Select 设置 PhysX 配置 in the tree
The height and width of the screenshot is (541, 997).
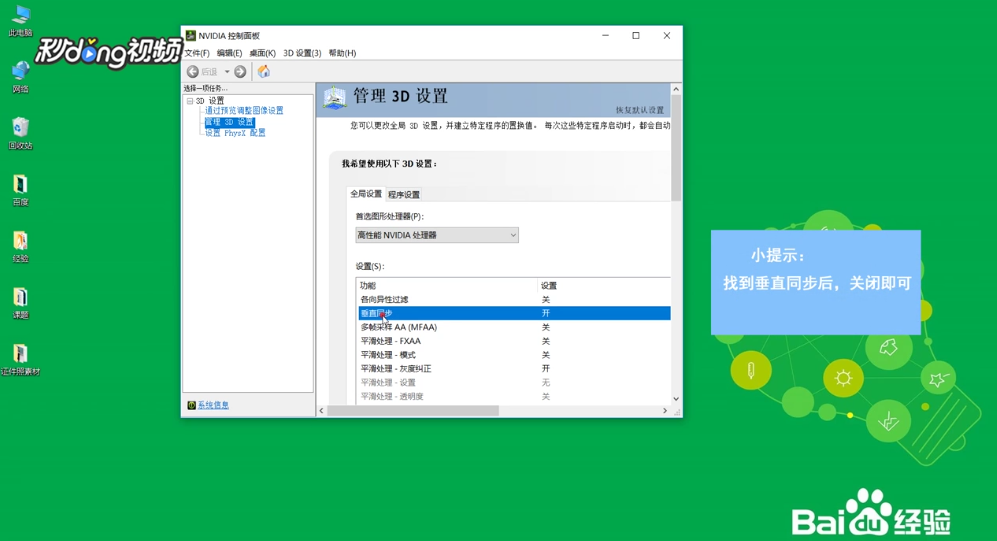coord(235,133)
